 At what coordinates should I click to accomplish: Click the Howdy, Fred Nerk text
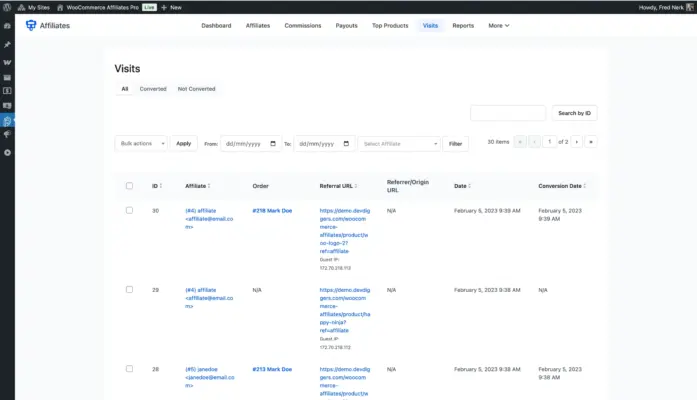point(661,8)
